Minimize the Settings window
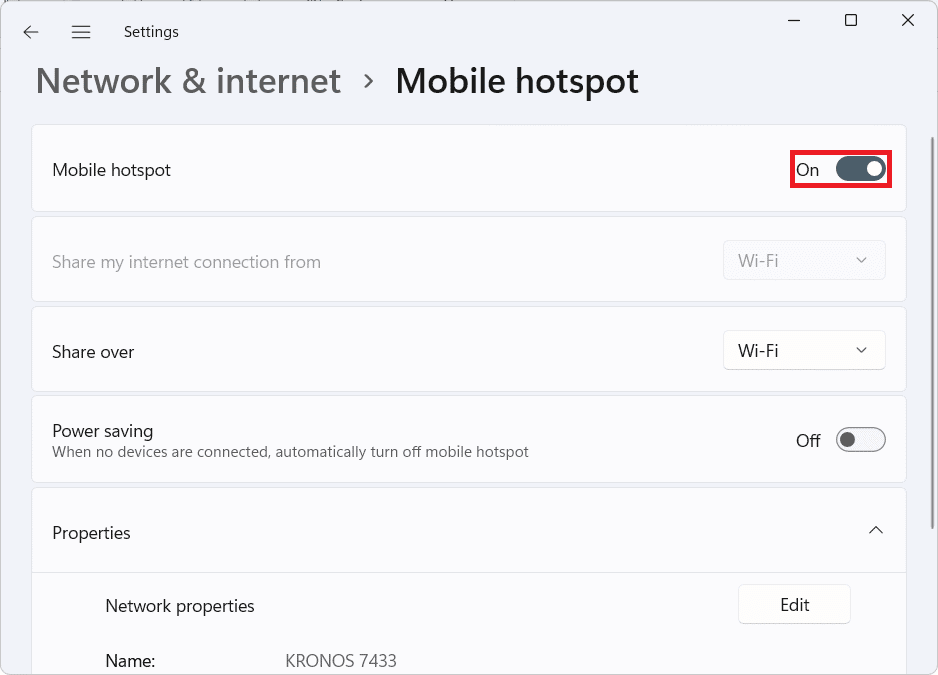The width and height of the screenshot is (938, 675). [793, 19]
